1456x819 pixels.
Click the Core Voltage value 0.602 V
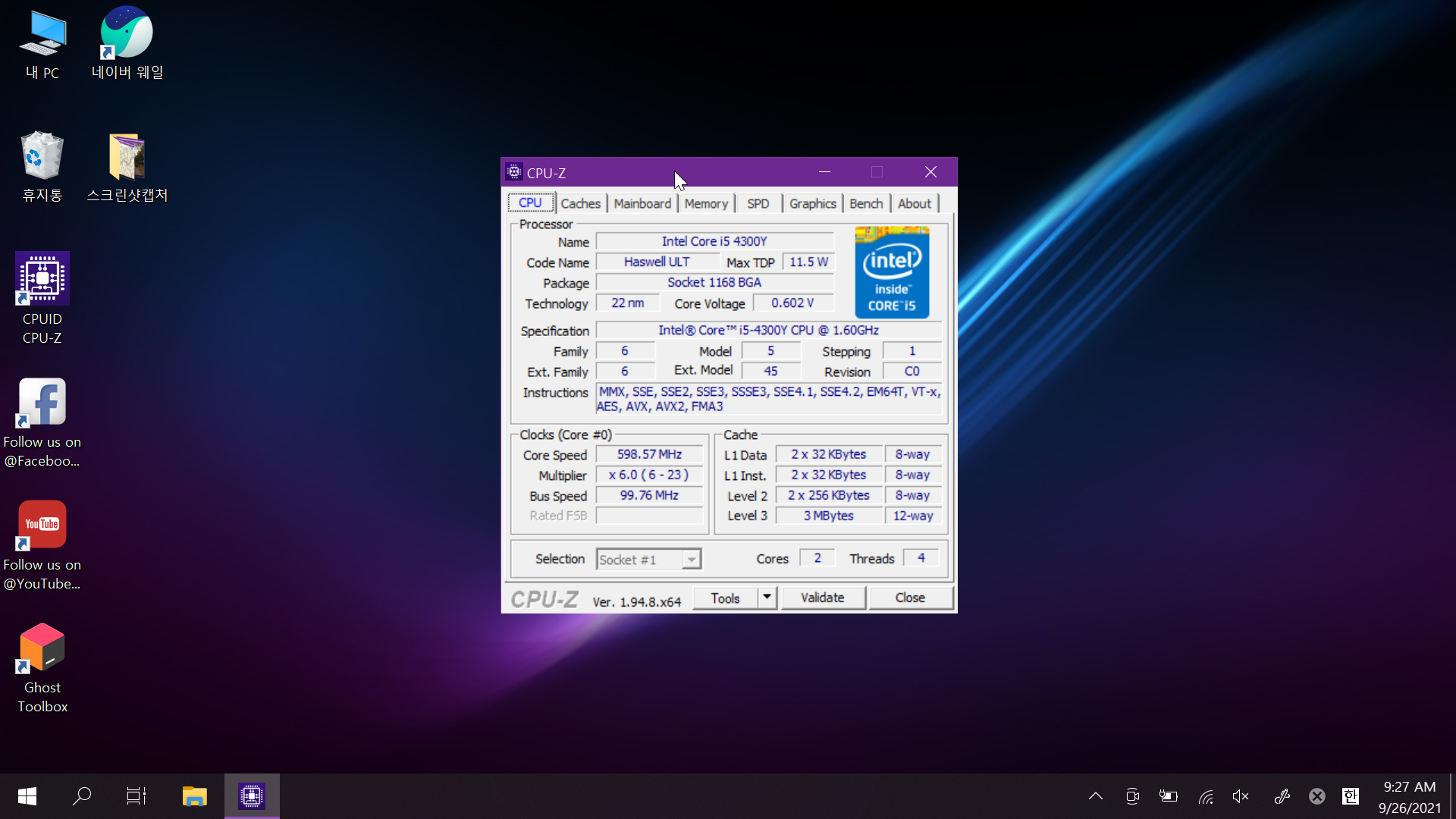click(792, 303)
